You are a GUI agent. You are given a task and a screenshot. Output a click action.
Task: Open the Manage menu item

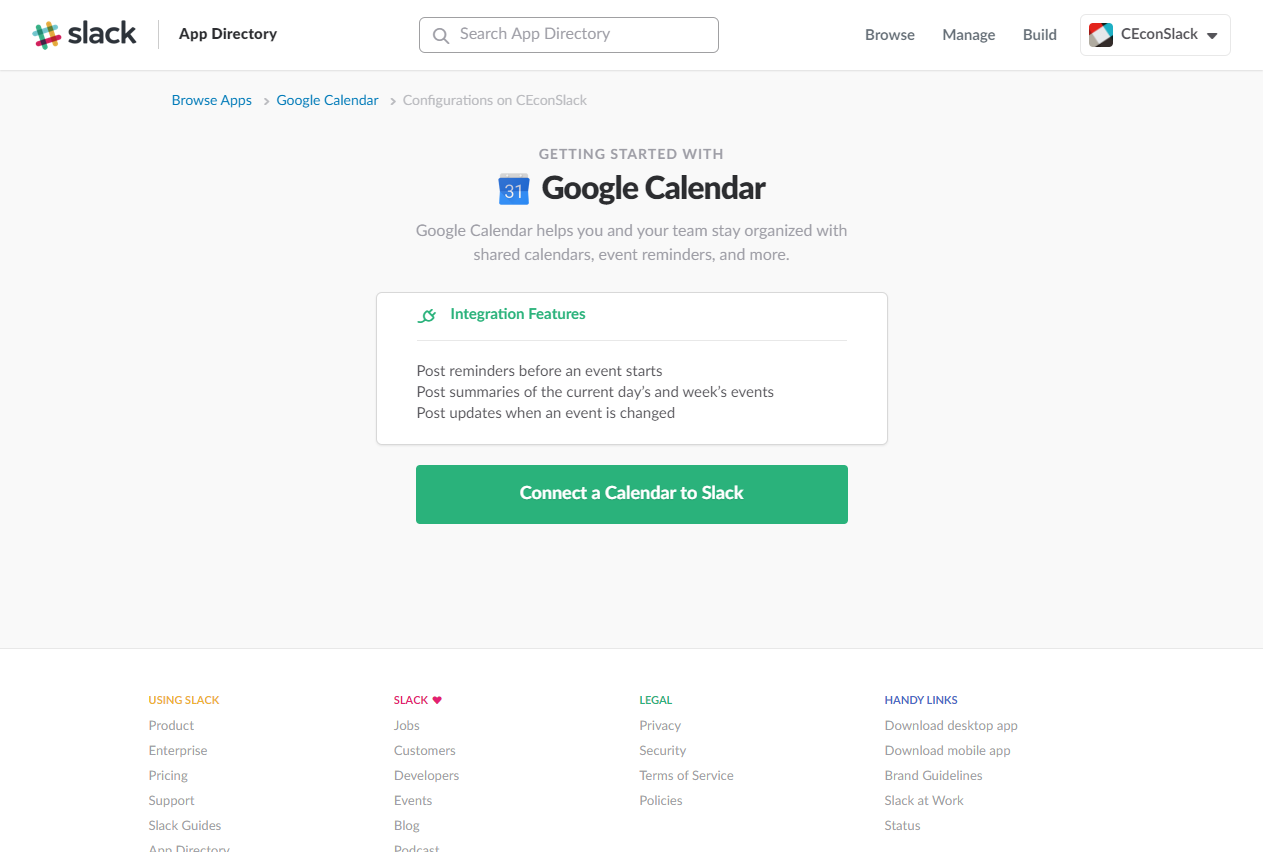click(969, 35)
